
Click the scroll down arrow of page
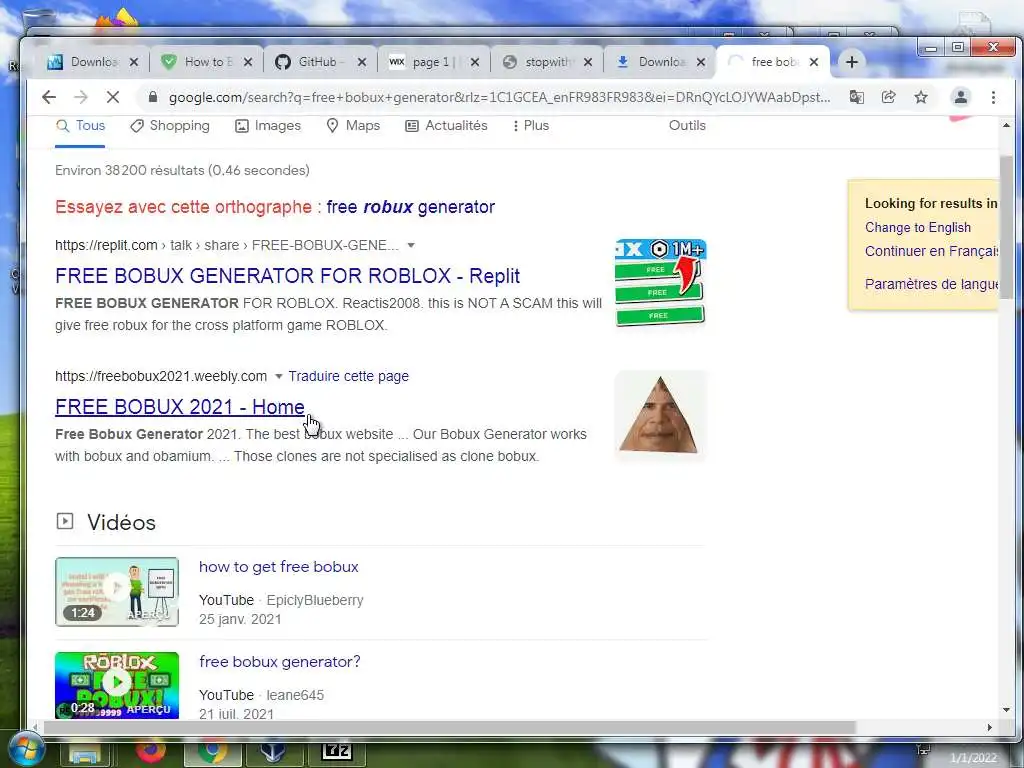click(x=1006, y=710)
